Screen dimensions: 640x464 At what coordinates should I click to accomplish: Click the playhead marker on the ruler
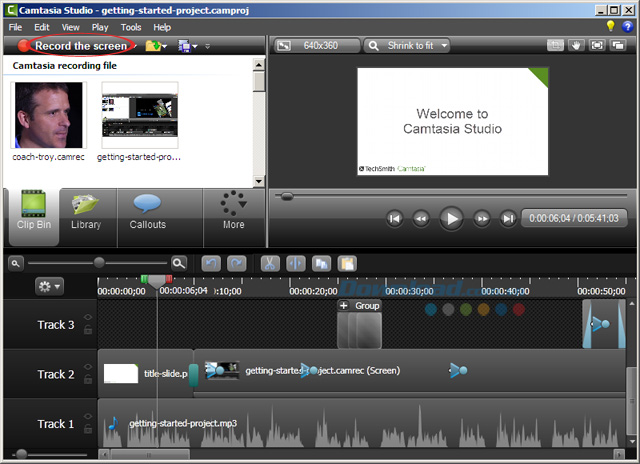click(157, 281)
